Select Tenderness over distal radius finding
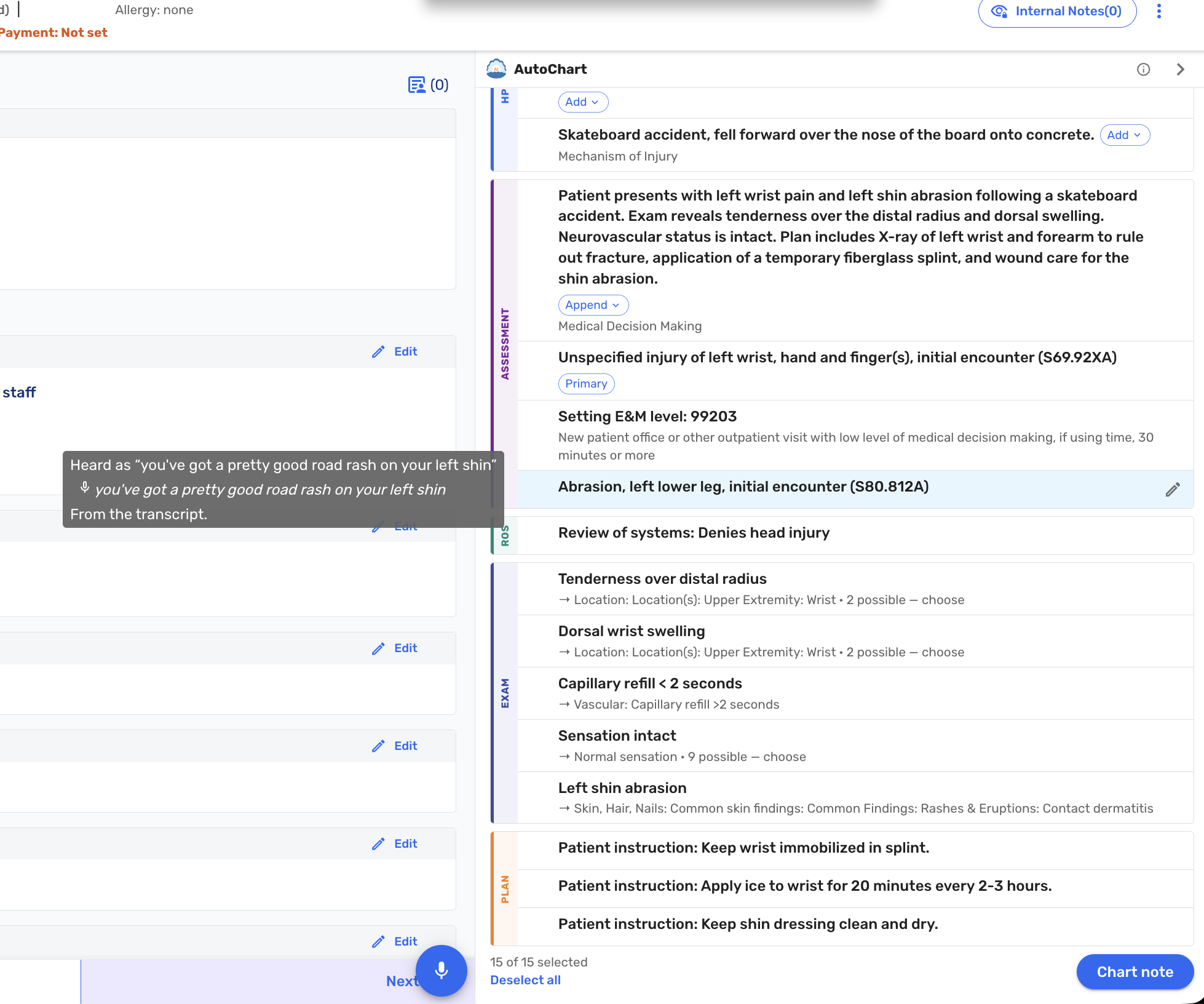This screenshot has width=1204, height=1004. 855,589
